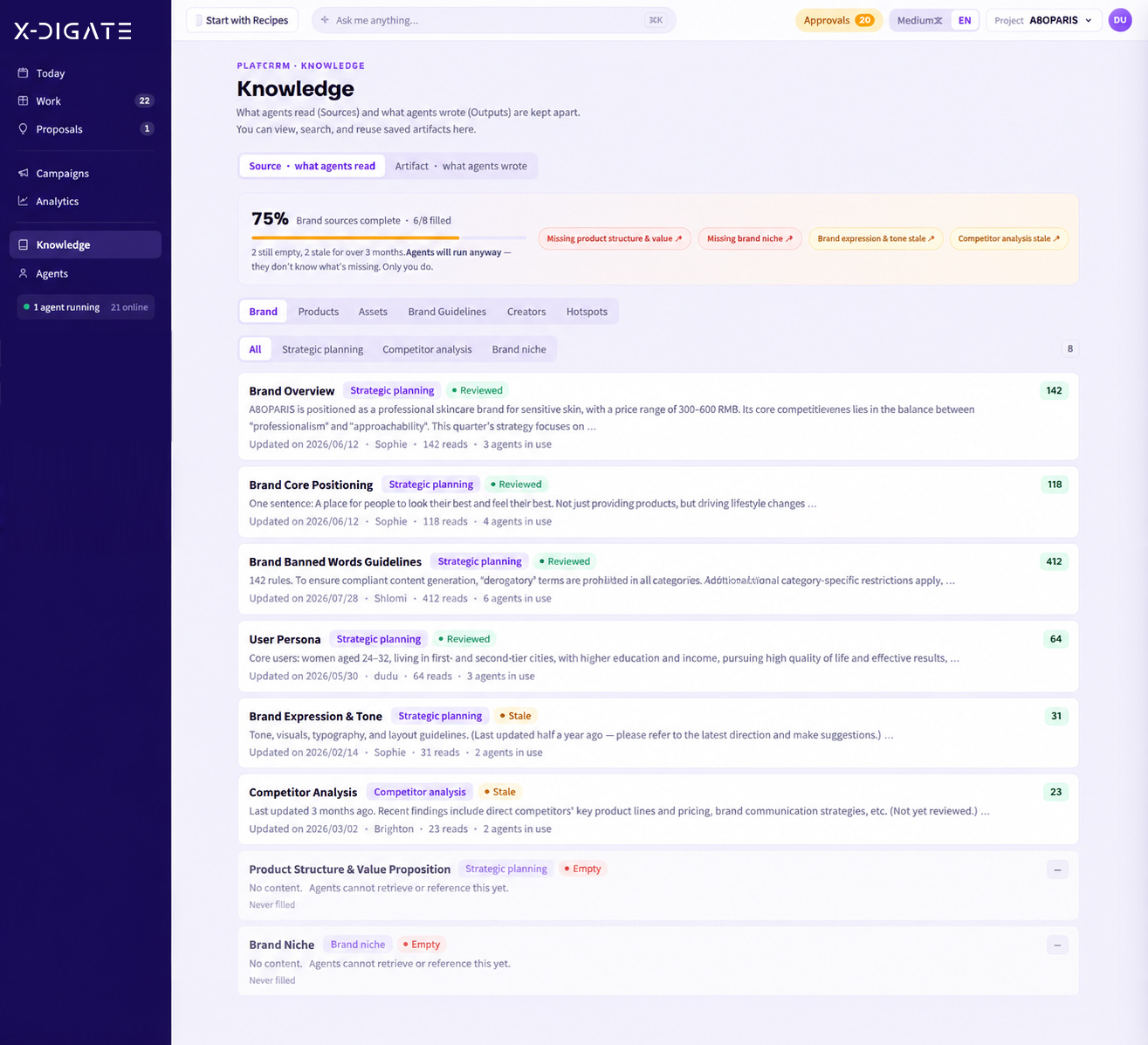Viewport: 1148px width, 1045px height.
Task: Filter by Brand niche chip
Action: (x=519, y=349)
